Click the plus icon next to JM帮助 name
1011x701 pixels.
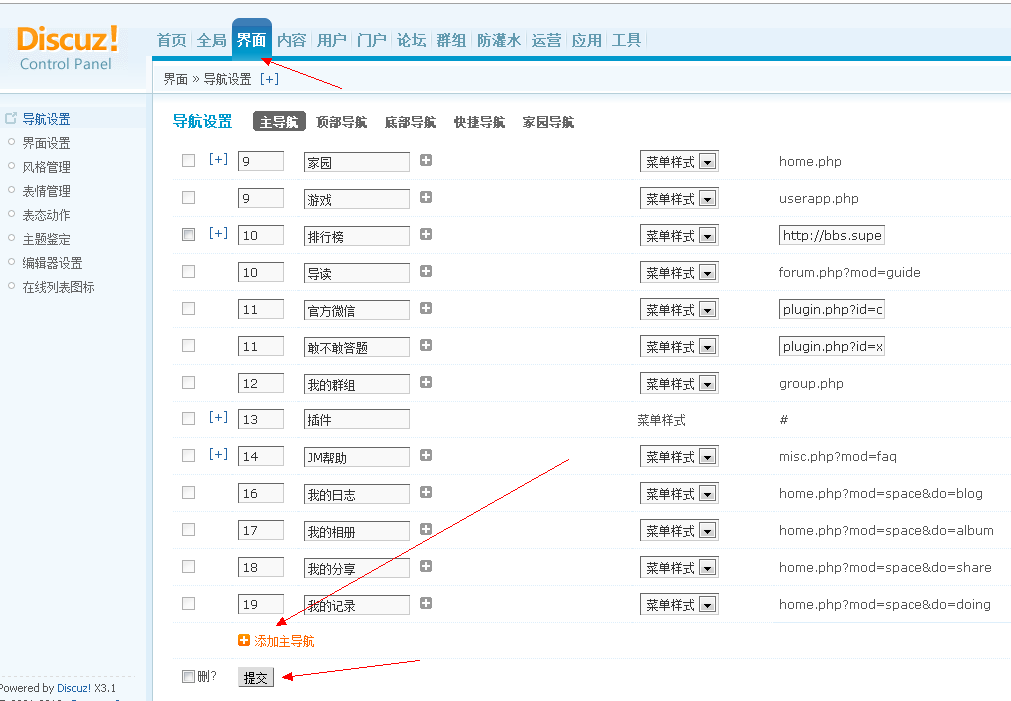pos(426,455)
